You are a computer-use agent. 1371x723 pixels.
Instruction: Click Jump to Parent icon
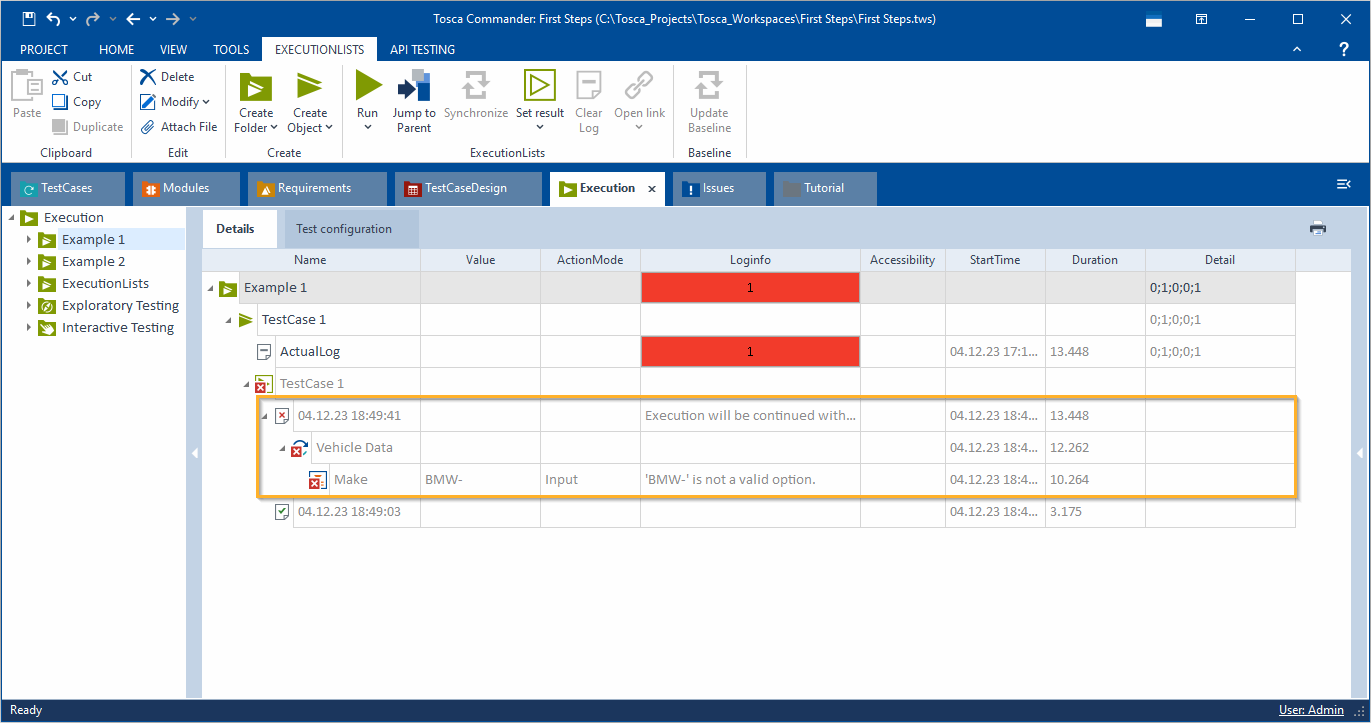[413, 87]
